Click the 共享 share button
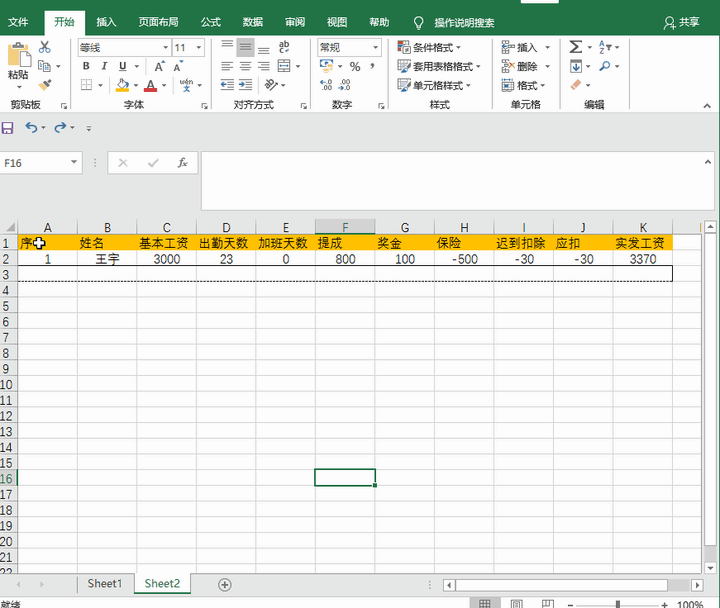 [x=682, y=21]
